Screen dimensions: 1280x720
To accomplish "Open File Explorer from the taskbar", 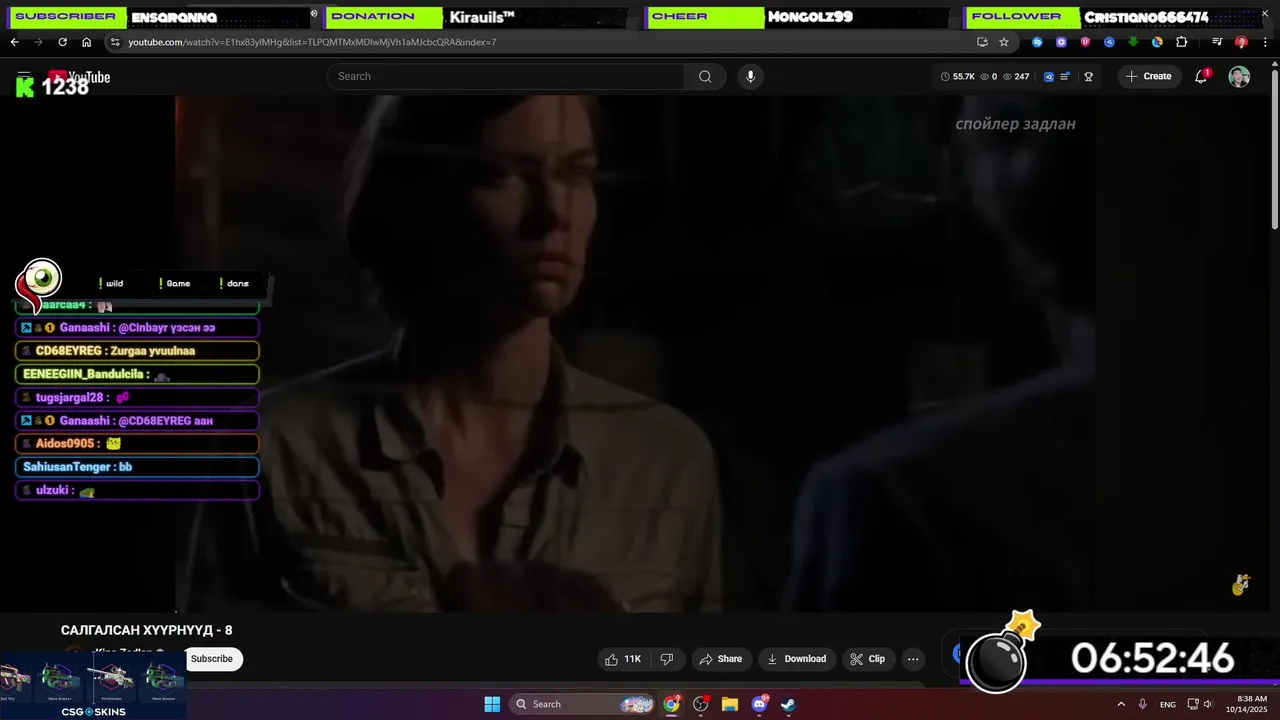I will coord(730,704).
